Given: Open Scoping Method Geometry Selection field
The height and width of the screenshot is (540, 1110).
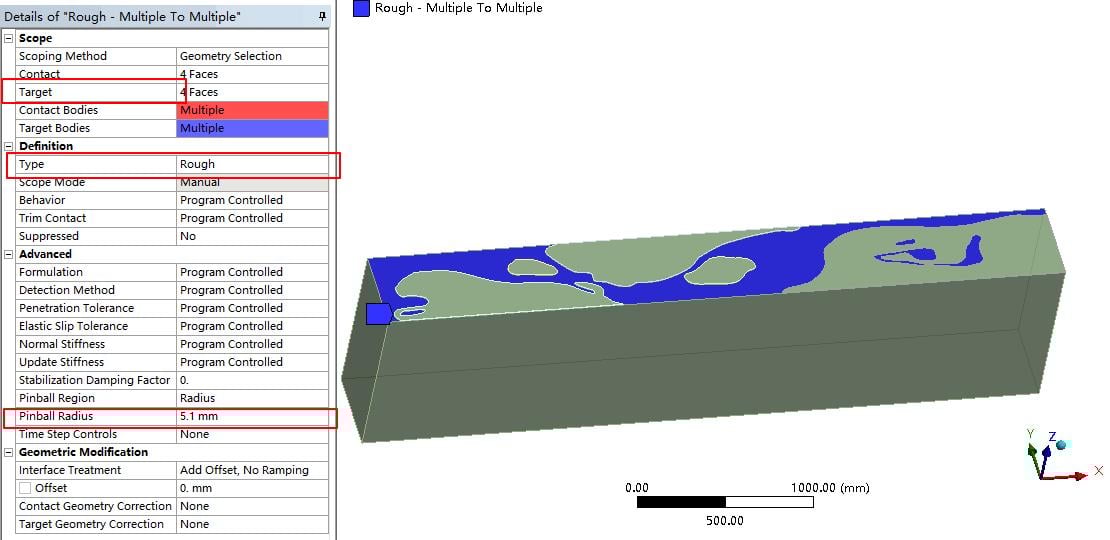Looking at the screenshot, I should coord(252,56).
